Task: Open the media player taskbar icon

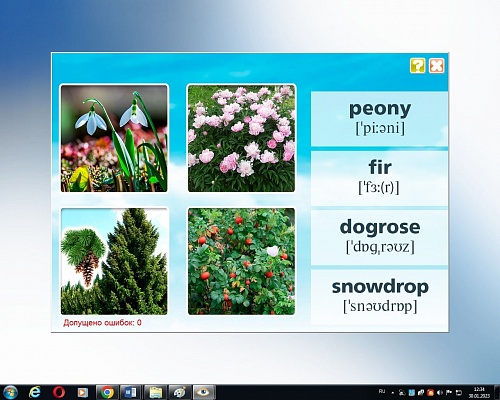Action: (x=82, y=392)
